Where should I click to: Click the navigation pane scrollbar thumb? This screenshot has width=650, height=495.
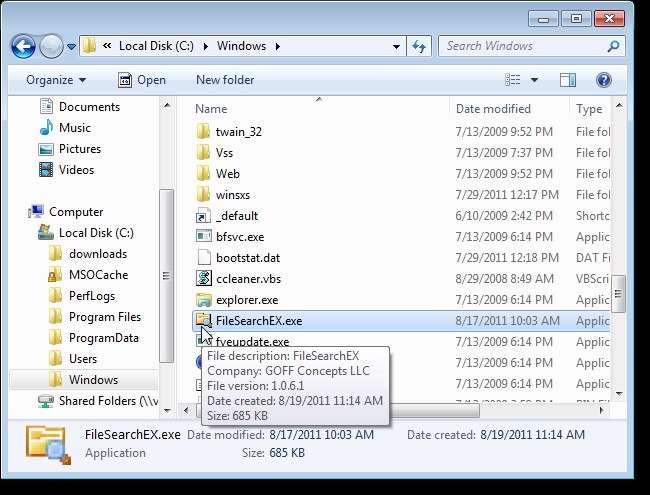pos(167,276)
